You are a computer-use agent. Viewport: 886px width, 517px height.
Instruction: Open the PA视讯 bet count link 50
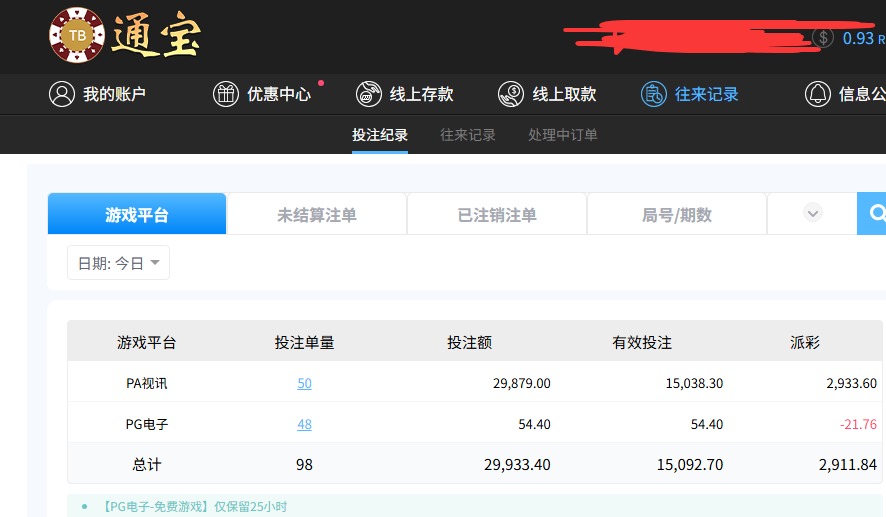pos(304,383)
